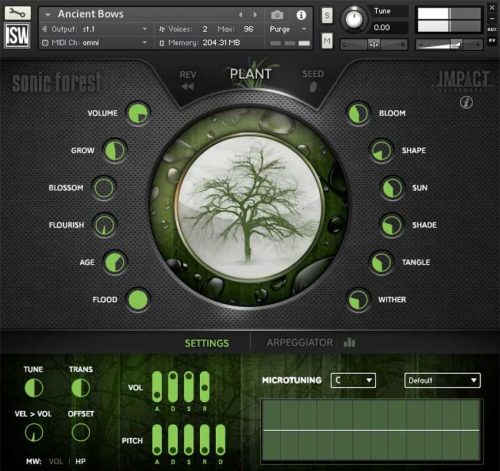Set mod wheel to VOL
The width and height of the screenshot is (500, 471).
56,461
